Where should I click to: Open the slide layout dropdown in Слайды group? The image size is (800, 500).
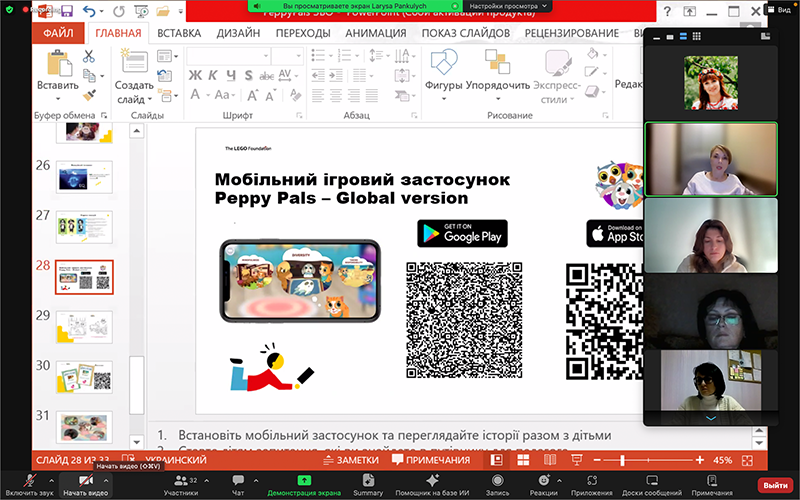[167, 56]
